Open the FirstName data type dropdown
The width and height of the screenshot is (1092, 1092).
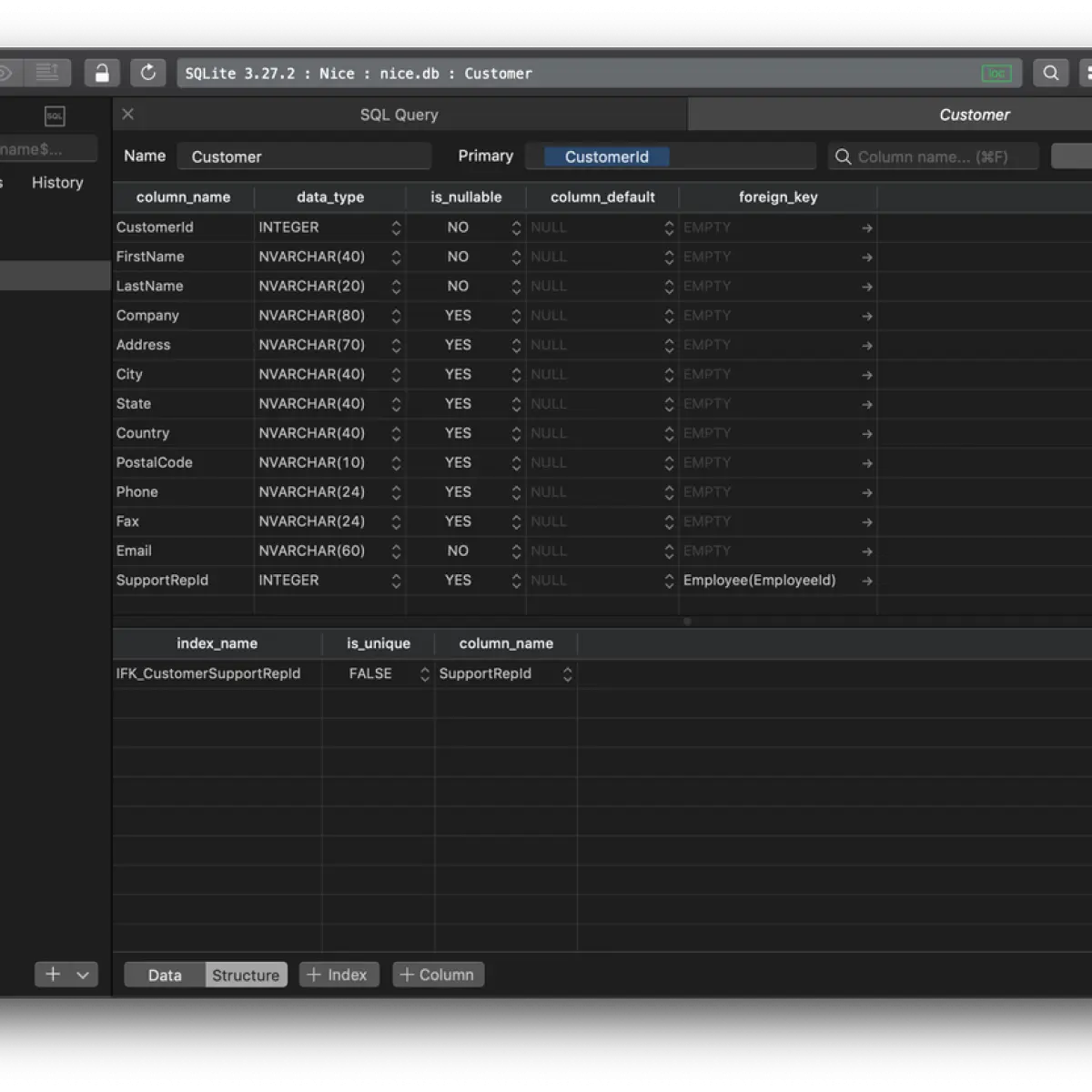(x=396, y=258)
